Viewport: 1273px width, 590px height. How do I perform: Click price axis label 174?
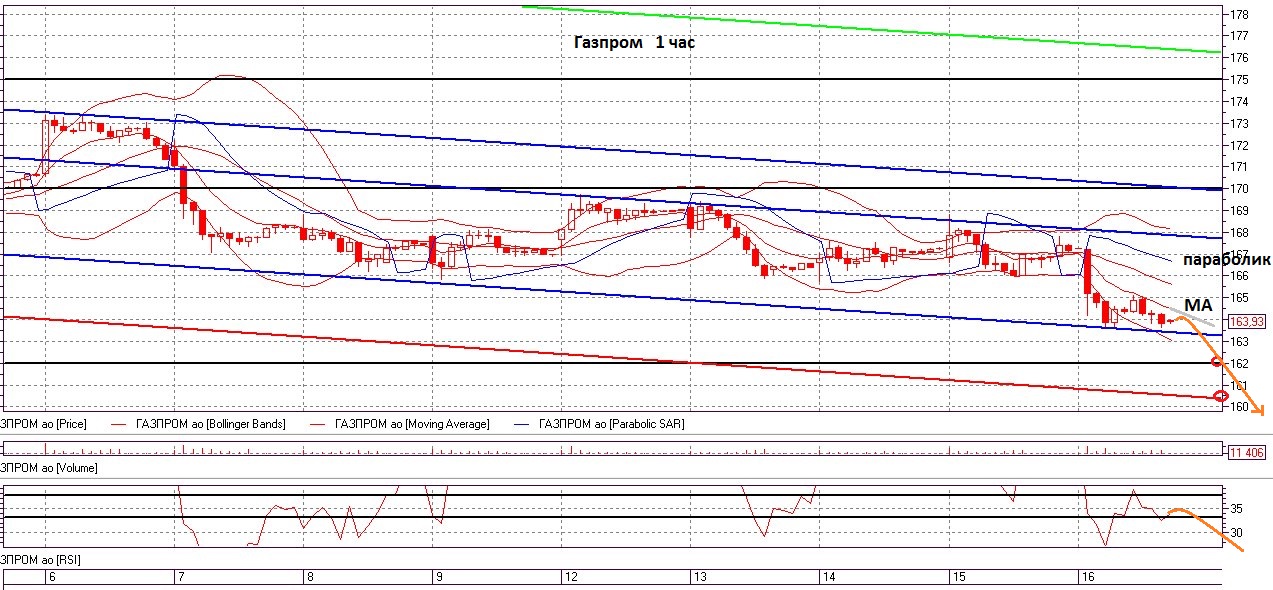pyautogui.click(x=1238, y=102)
